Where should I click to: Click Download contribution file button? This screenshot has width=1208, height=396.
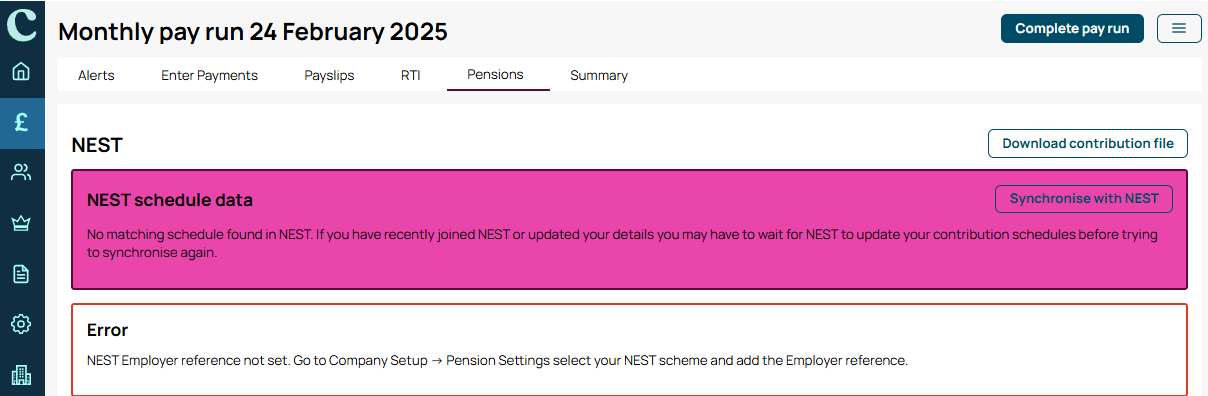[x=1088, y=143]
